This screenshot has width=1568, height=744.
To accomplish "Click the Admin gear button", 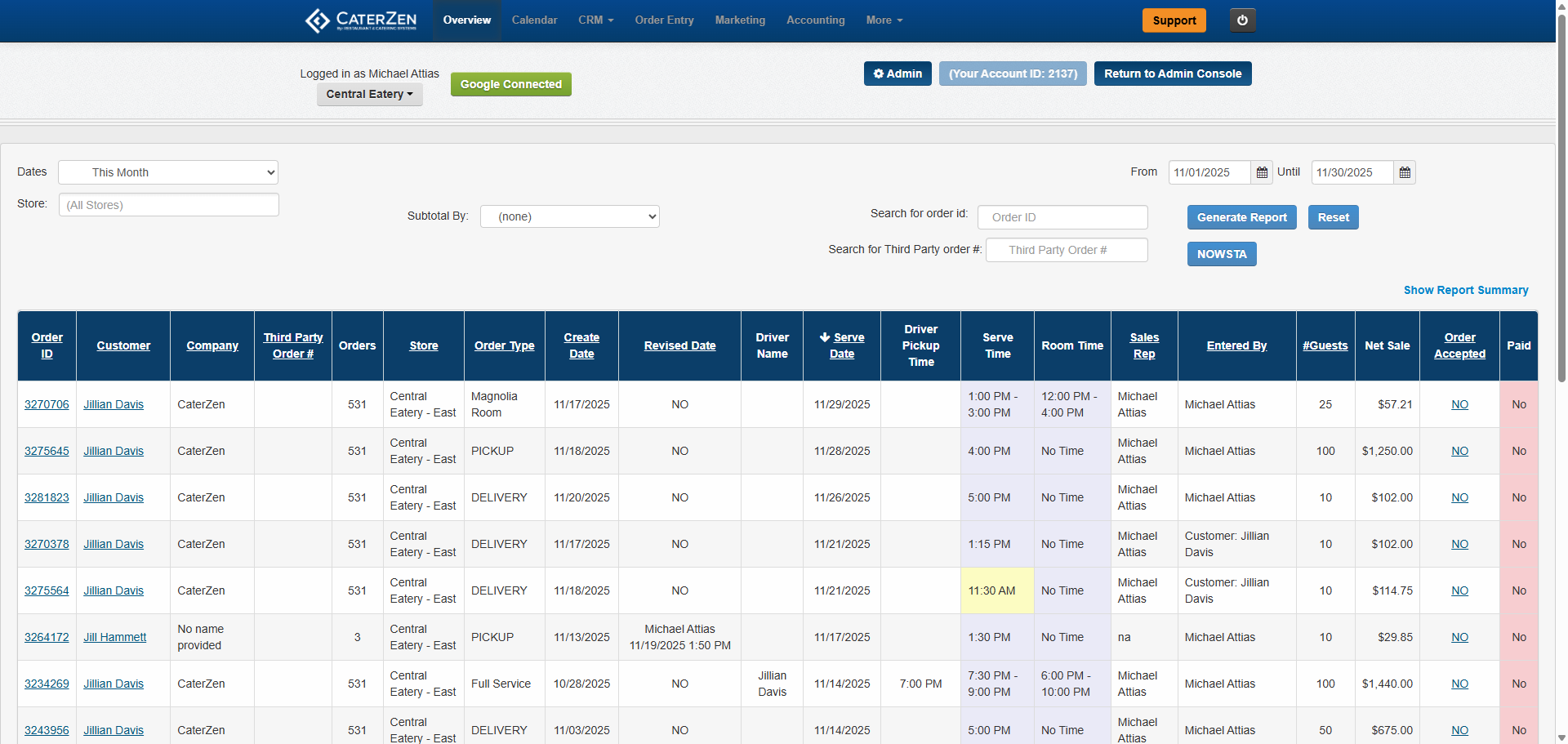I will click(898, 74).
